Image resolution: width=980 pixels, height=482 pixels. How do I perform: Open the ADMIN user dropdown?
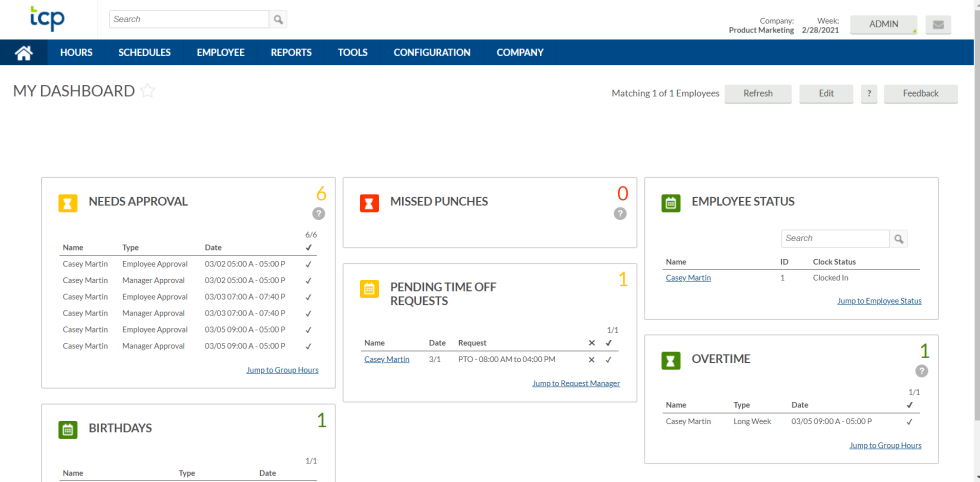point(884,25)
